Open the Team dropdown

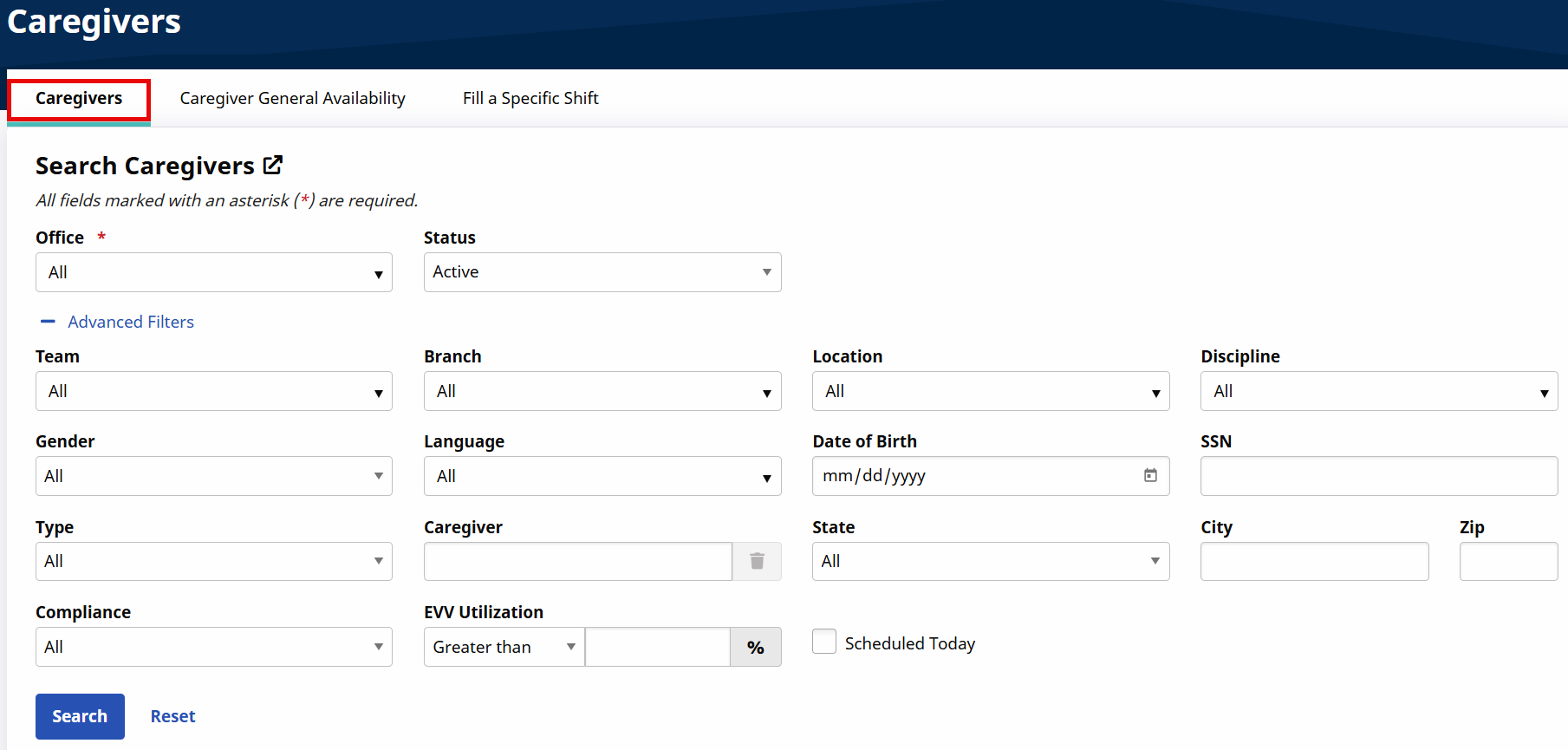click(x=213, y=391)
